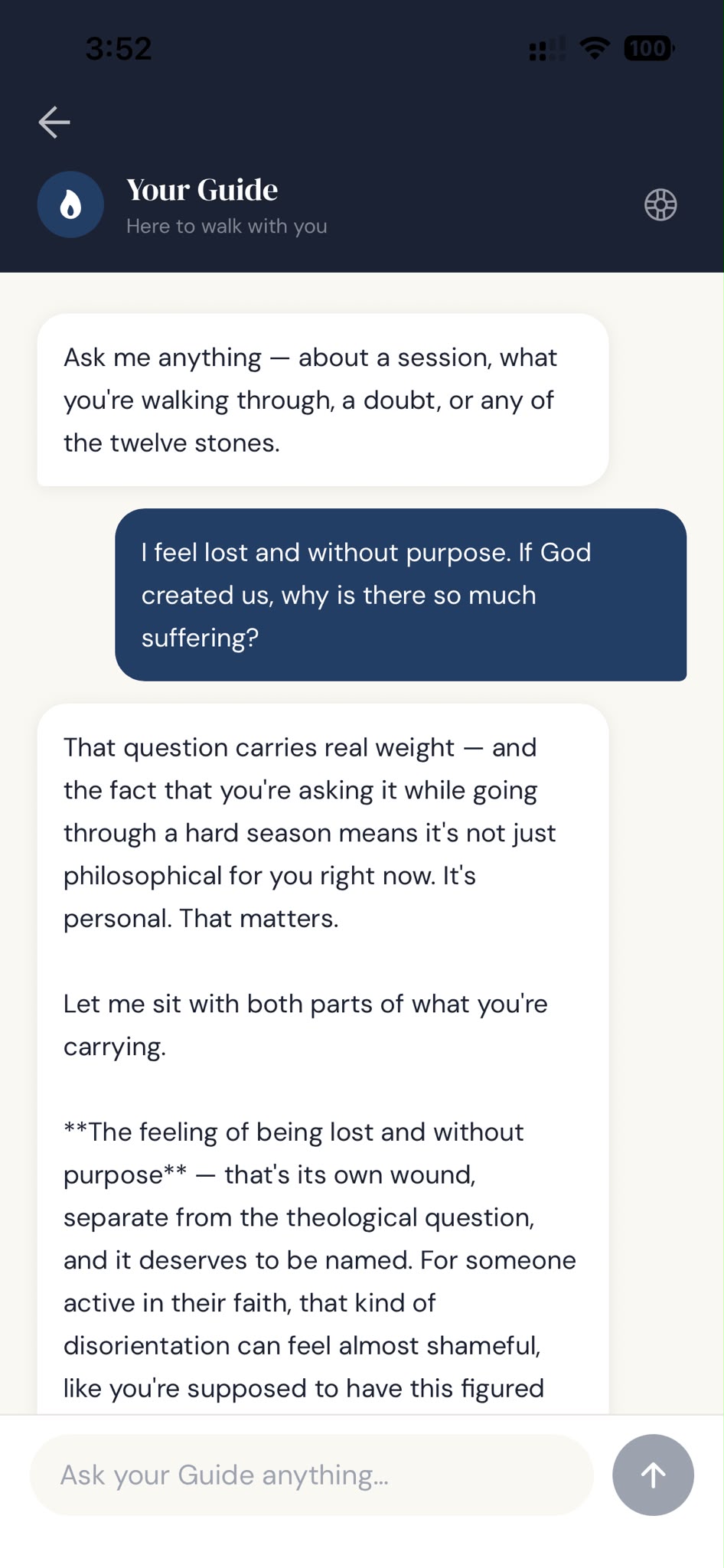
Task: Tap the "That question carries real weight" paragraph
Action: click(310, 833)
